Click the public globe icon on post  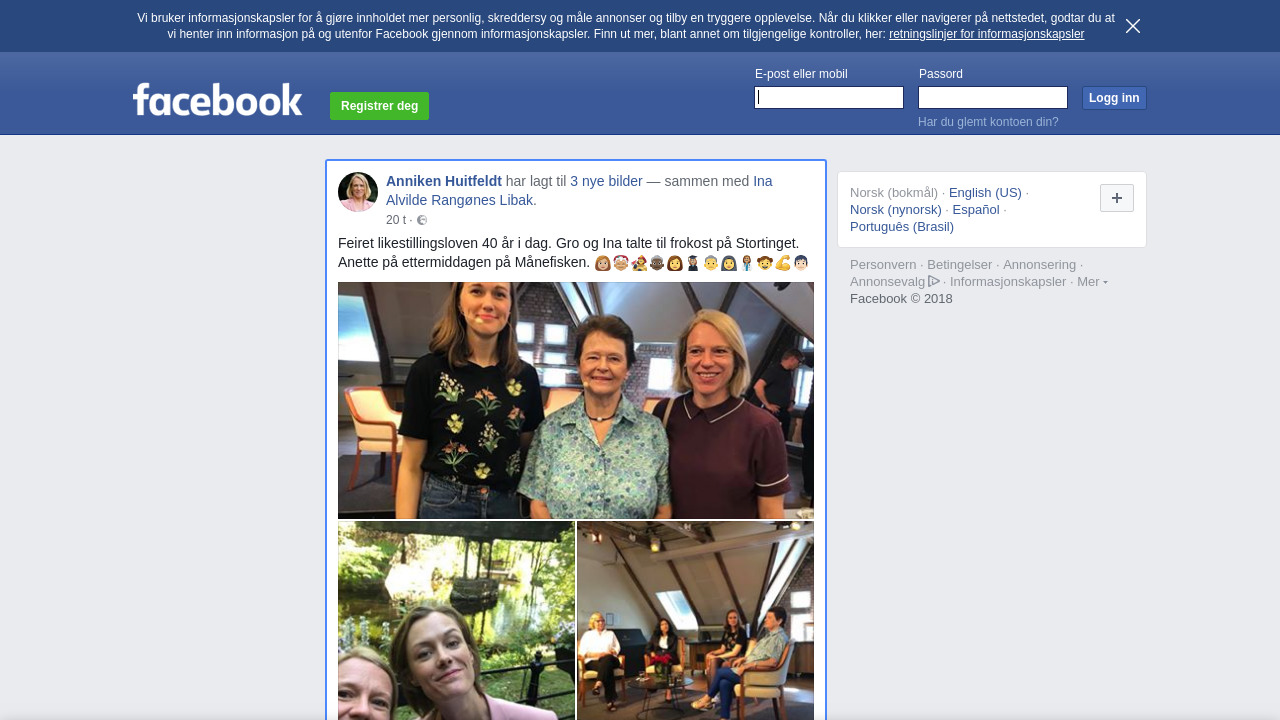point(422,220)
